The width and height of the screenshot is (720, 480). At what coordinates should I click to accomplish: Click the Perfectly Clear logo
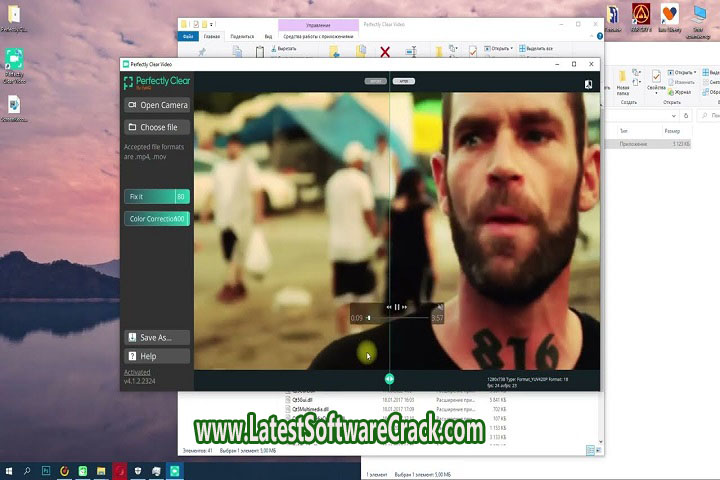click(x=157, y=82)
